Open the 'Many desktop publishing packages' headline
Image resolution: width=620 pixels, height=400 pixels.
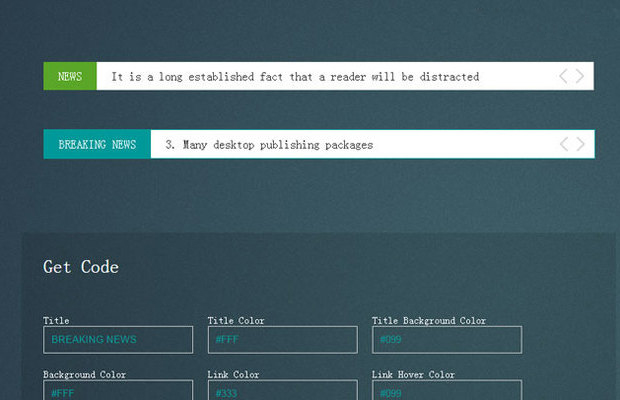(x=269, y=145)
